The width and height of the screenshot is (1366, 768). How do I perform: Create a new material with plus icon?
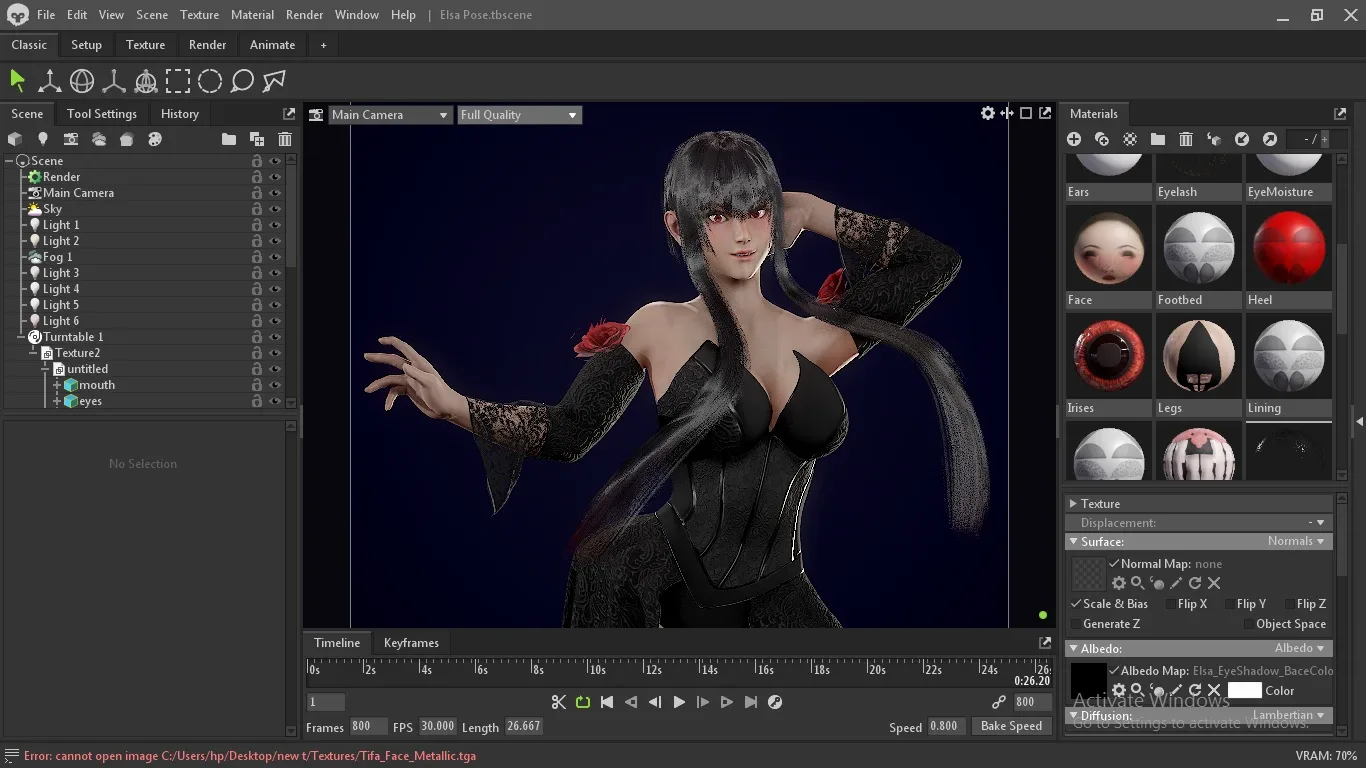(x=1074, y=139)
